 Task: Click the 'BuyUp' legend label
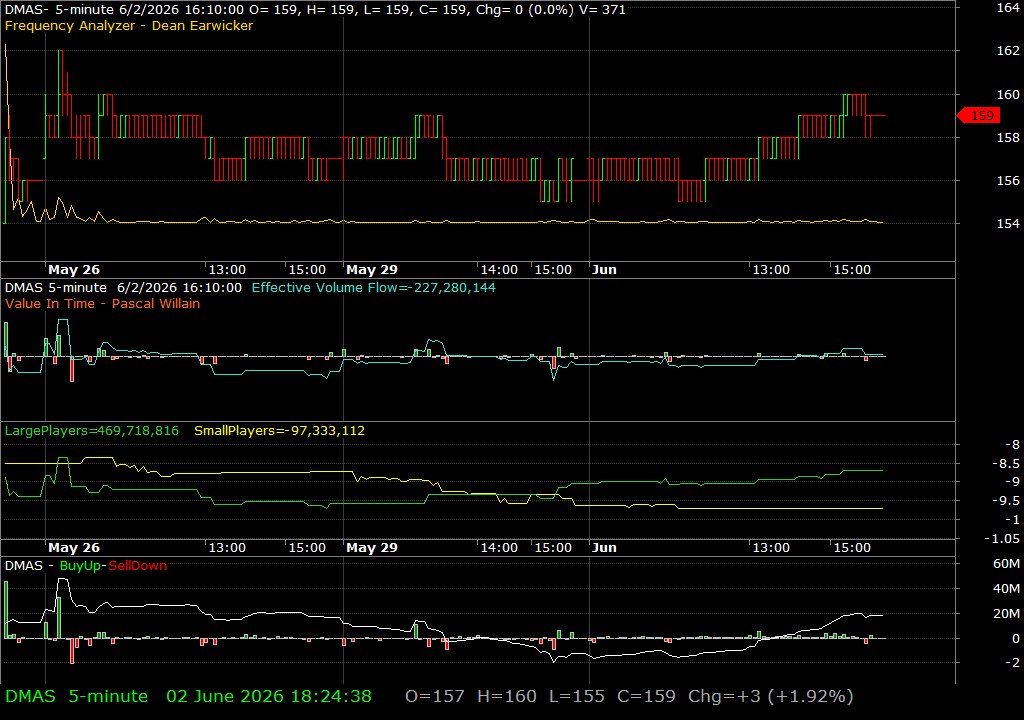(x=80, y=566)
